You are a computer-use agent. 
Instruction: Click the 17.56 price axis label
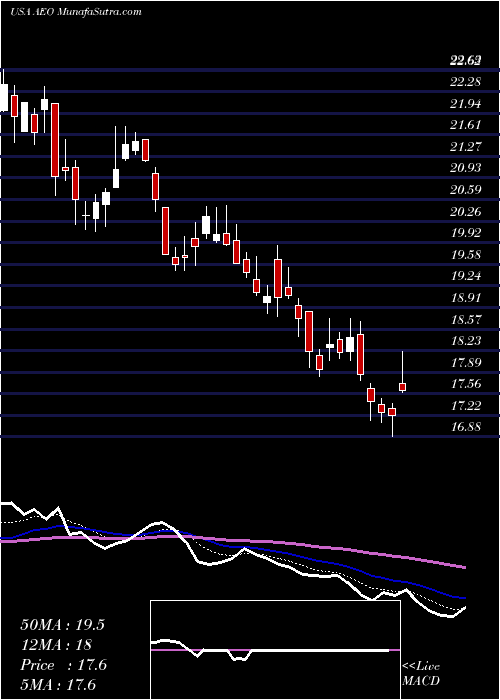(x=466, y=384)
